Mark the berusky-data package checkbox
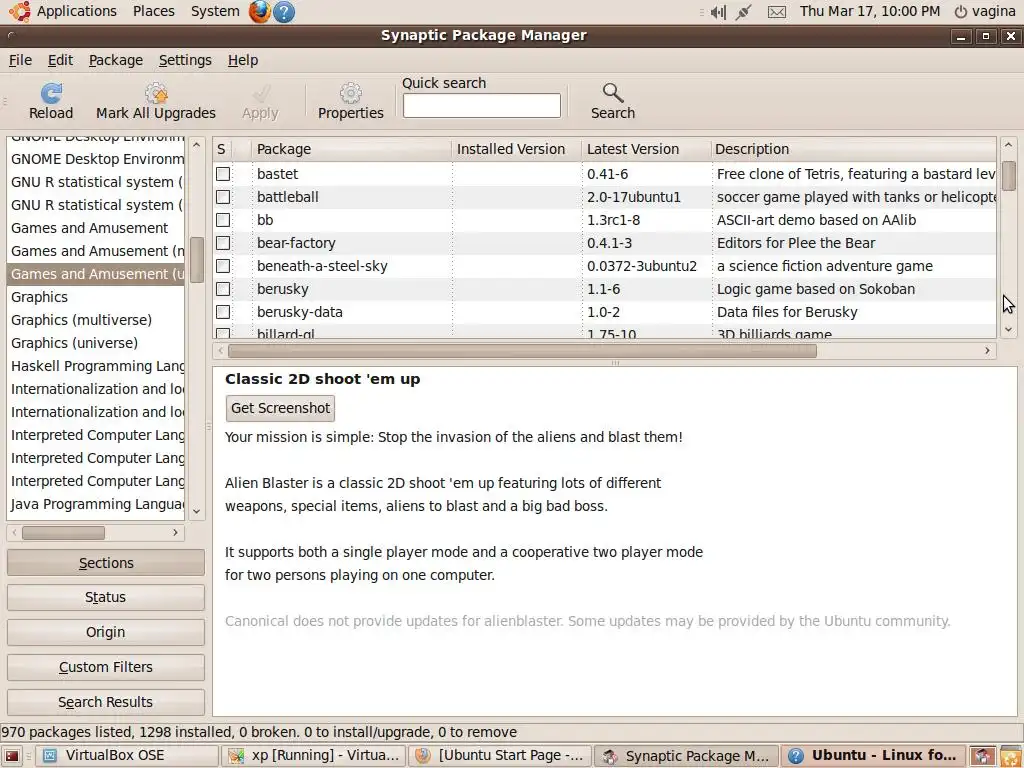This screenshot has height=768, width=1024. [223, 312]
